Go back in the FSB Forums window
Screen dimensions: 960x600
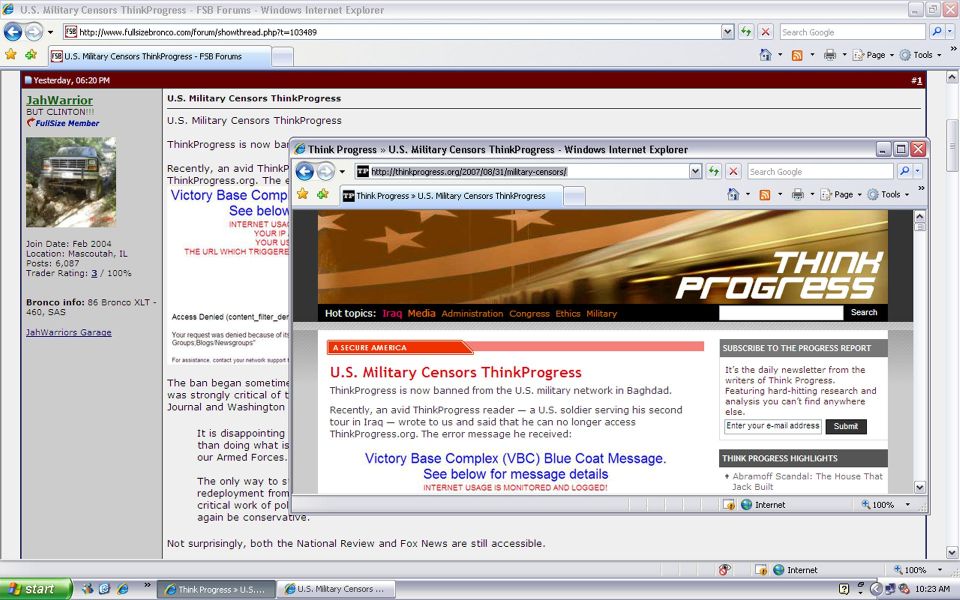13,32
